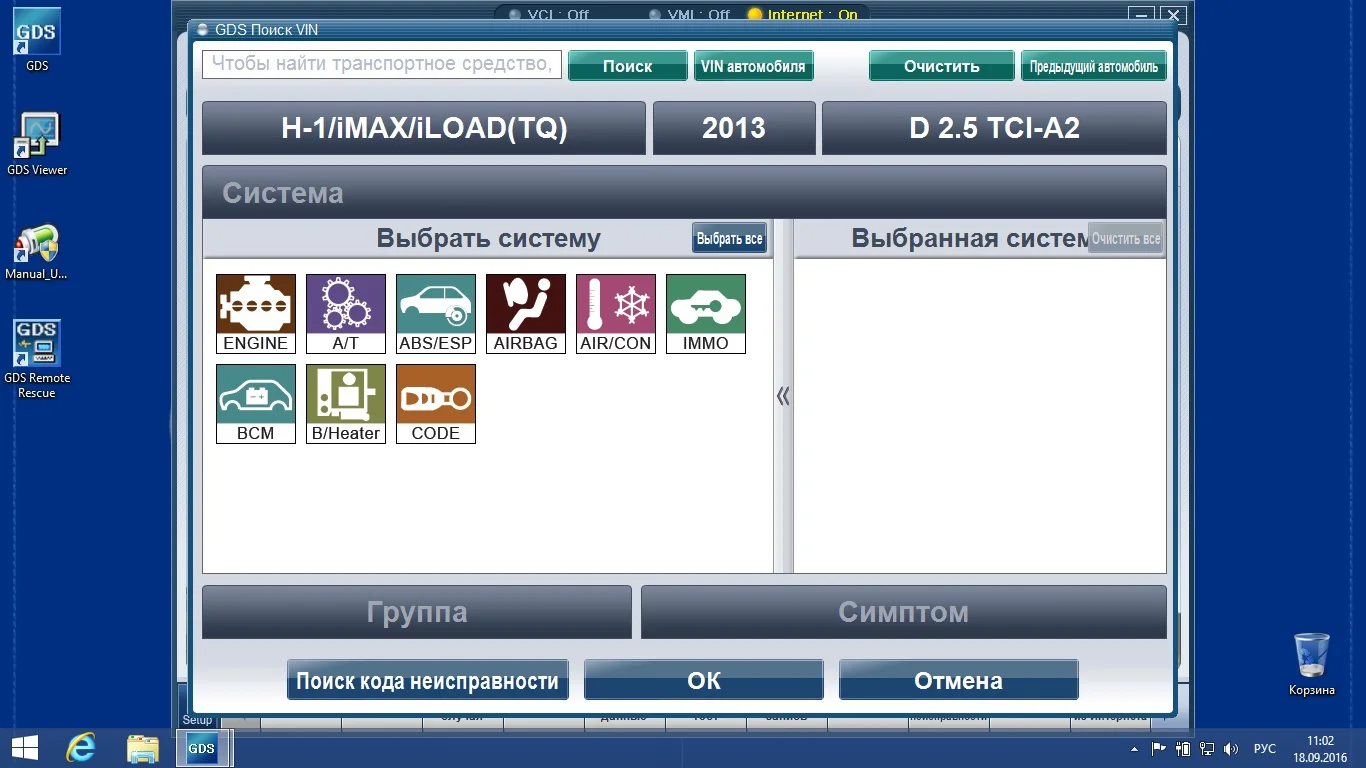Screen dimensions: 1366x768
Task: Pick the AIRBAG system icon
Action: click(526, 314)
